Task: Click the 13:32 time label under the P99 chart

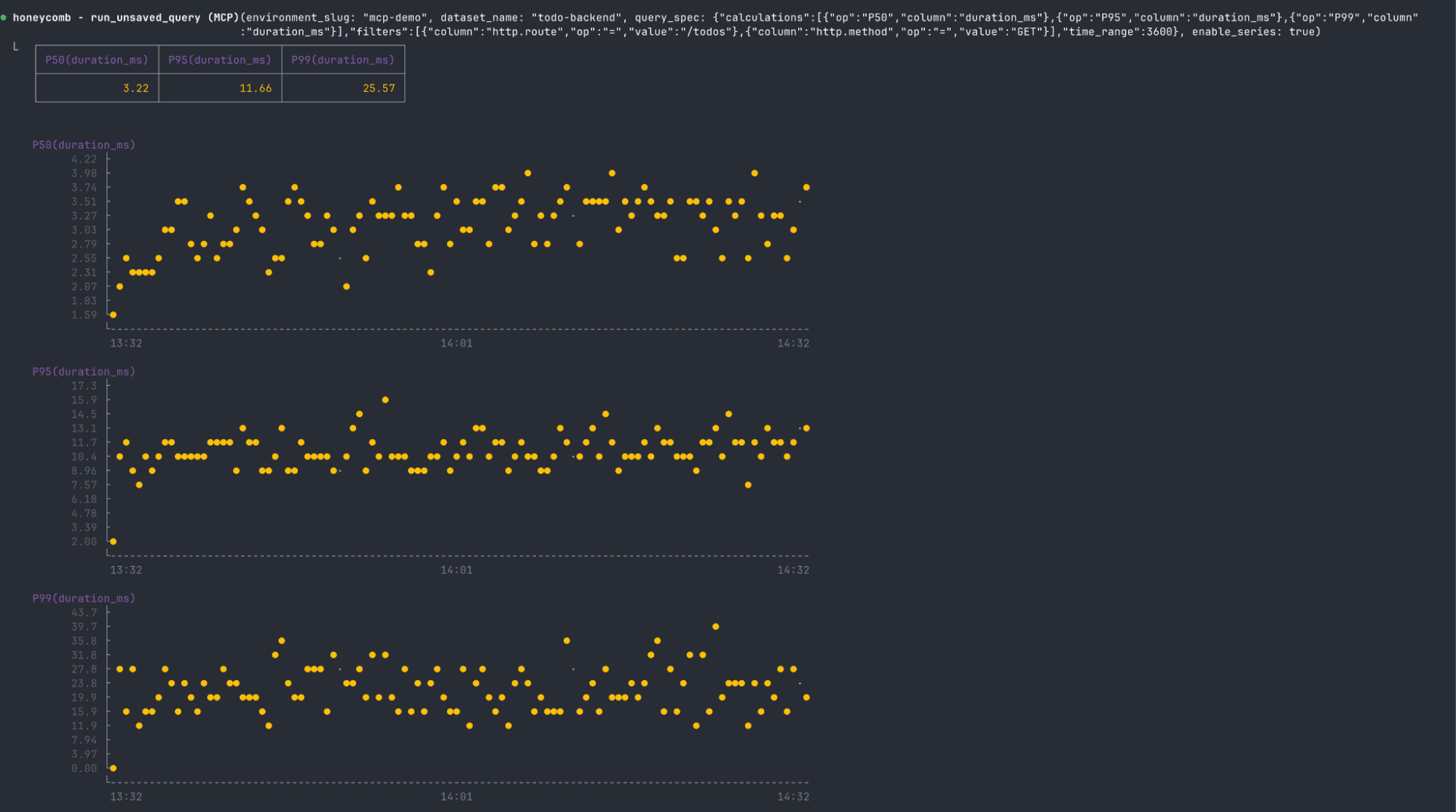Action: click(126, 797)
